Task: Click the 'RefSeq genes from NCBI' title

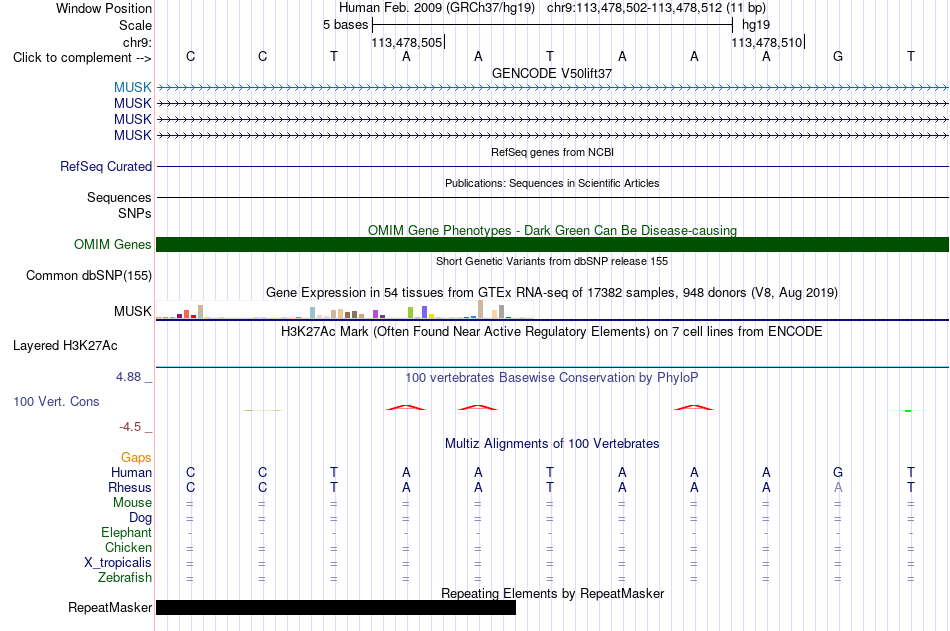Action: coord(553,152)
